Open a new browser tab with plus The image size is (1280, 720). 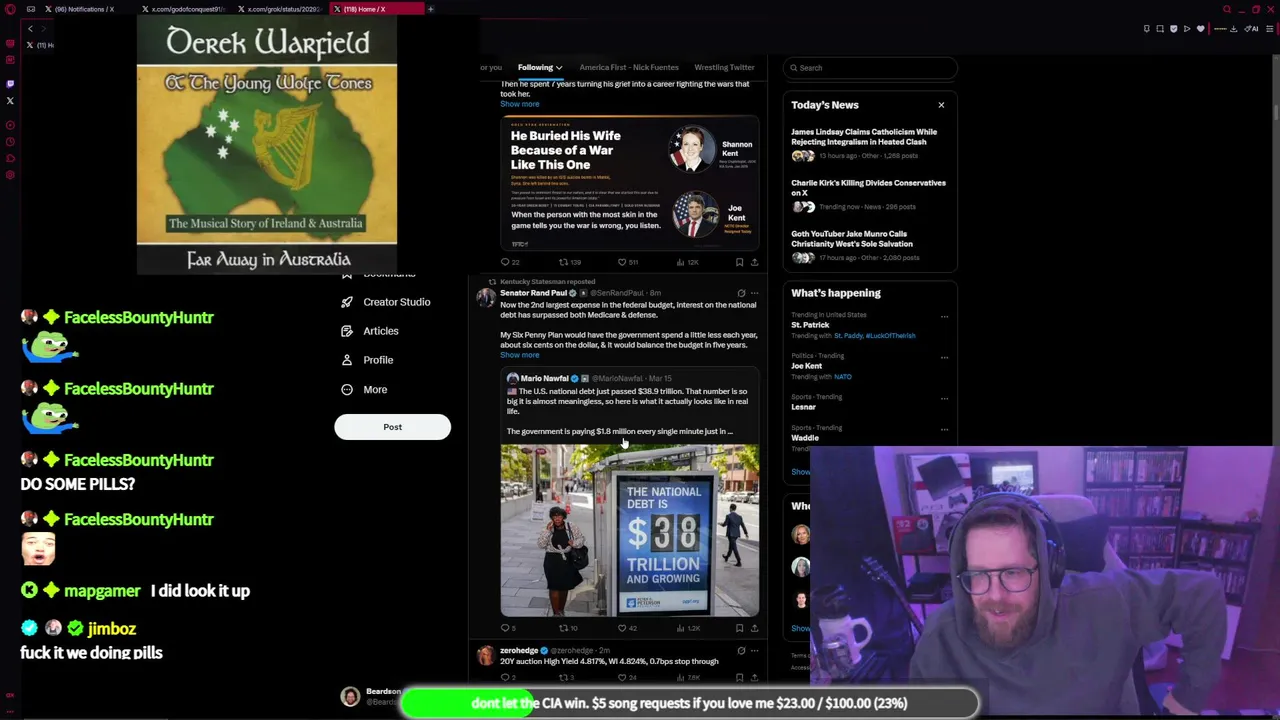(x=431, y=9)
